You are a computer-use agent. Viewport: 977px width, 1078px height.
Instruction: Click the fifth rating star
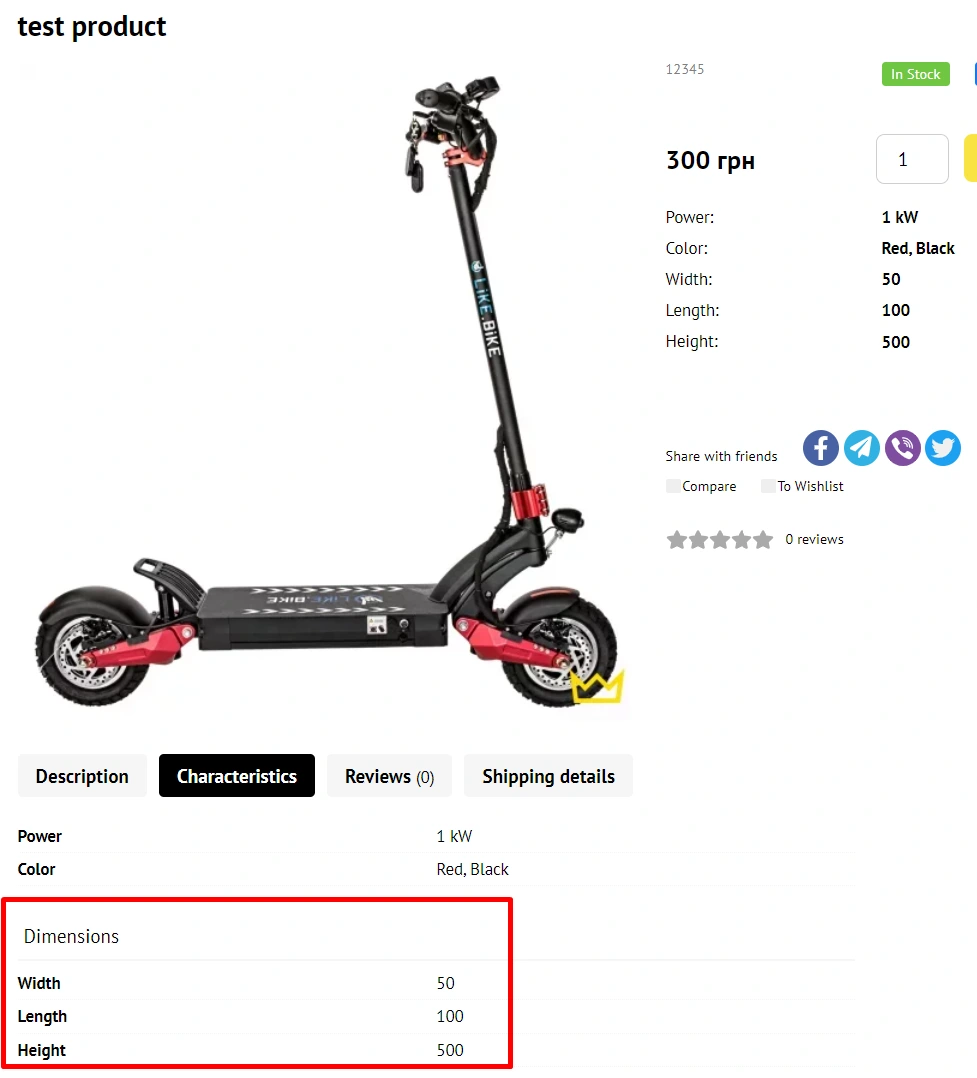[763, 540]
